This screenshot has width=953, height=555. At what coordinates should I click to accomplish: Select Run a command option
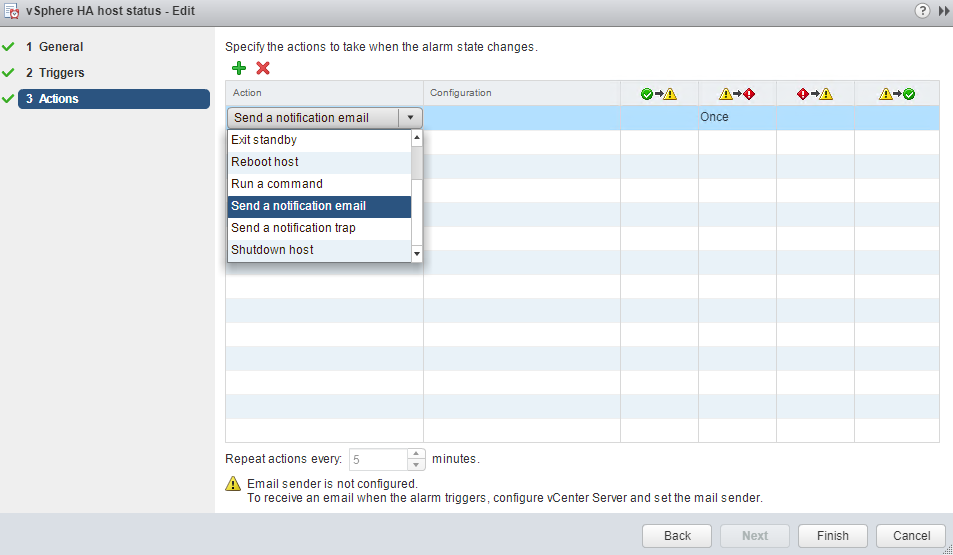pyautogui.click(x=277, y=184)
